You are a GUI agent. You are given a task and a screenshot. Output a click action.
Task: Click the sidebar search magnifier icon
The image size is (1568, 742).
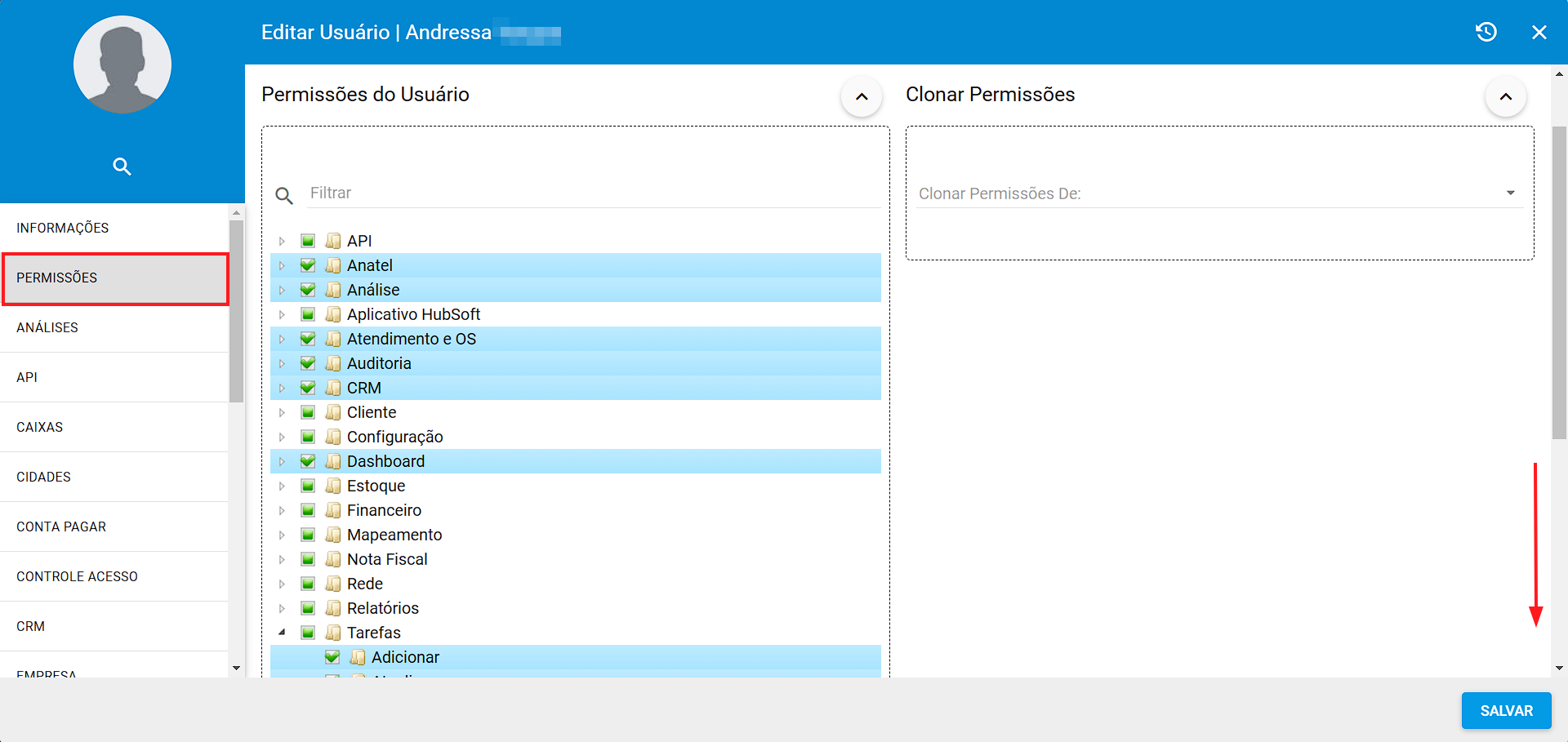[x=122, y=167]
